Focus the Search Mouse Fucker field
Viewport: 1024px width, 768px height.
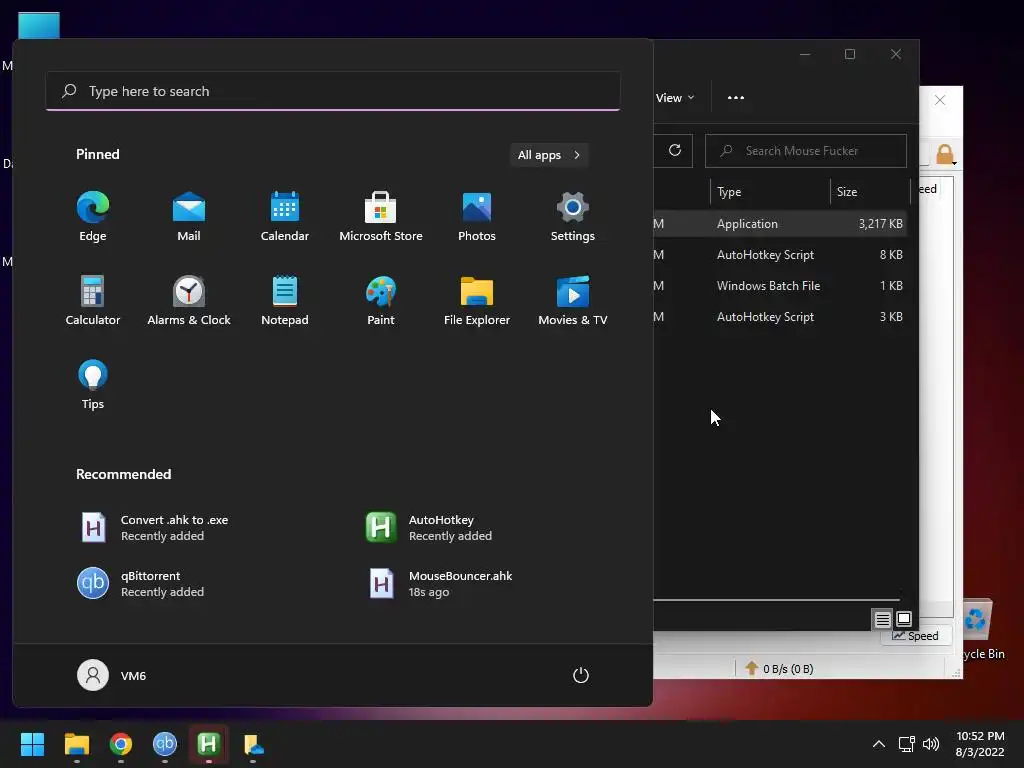click(806, 151)
